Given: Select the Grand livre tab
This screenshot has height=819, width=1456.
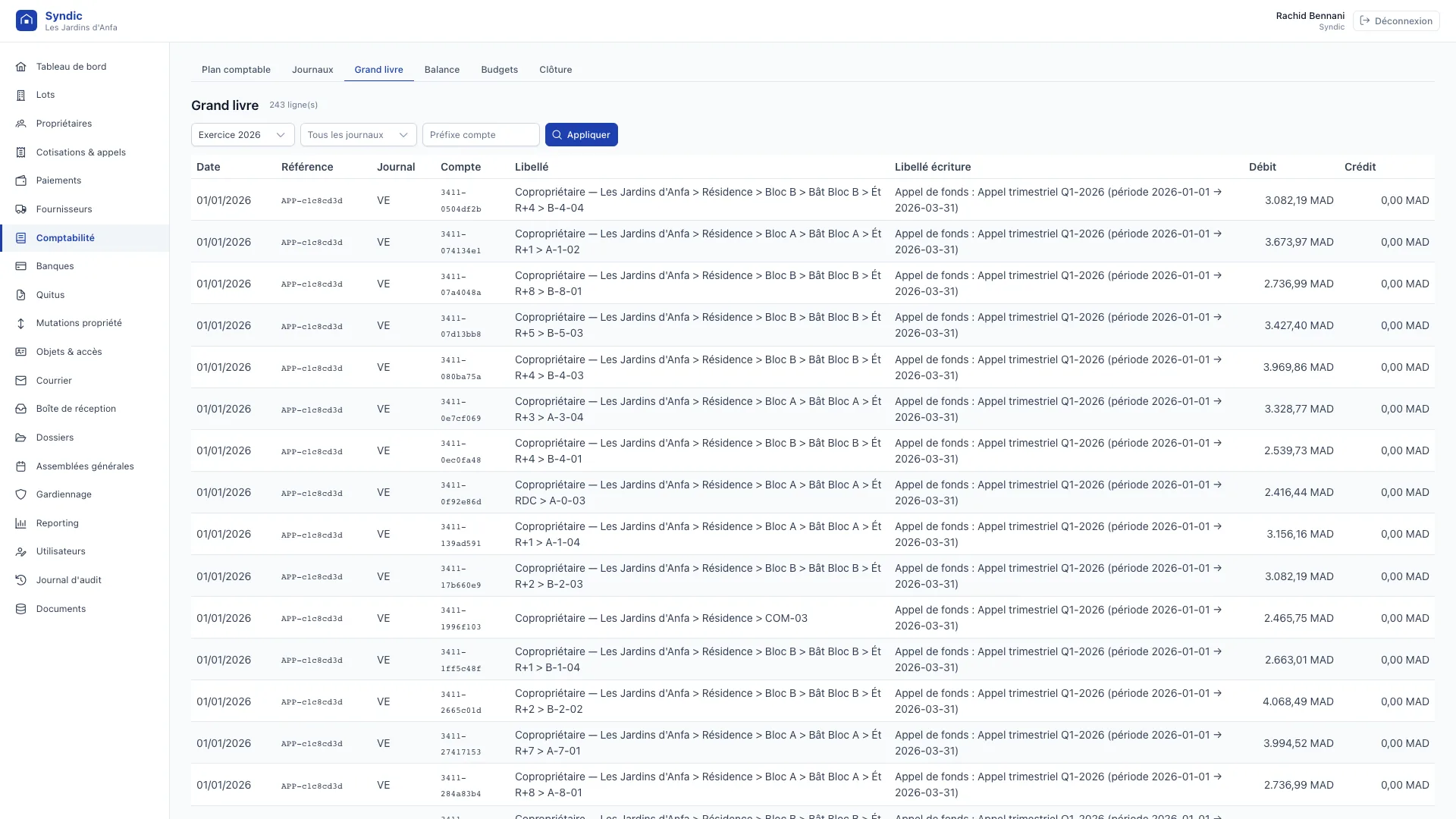Looking at the screenshot, I should click(x=378, y=70).
